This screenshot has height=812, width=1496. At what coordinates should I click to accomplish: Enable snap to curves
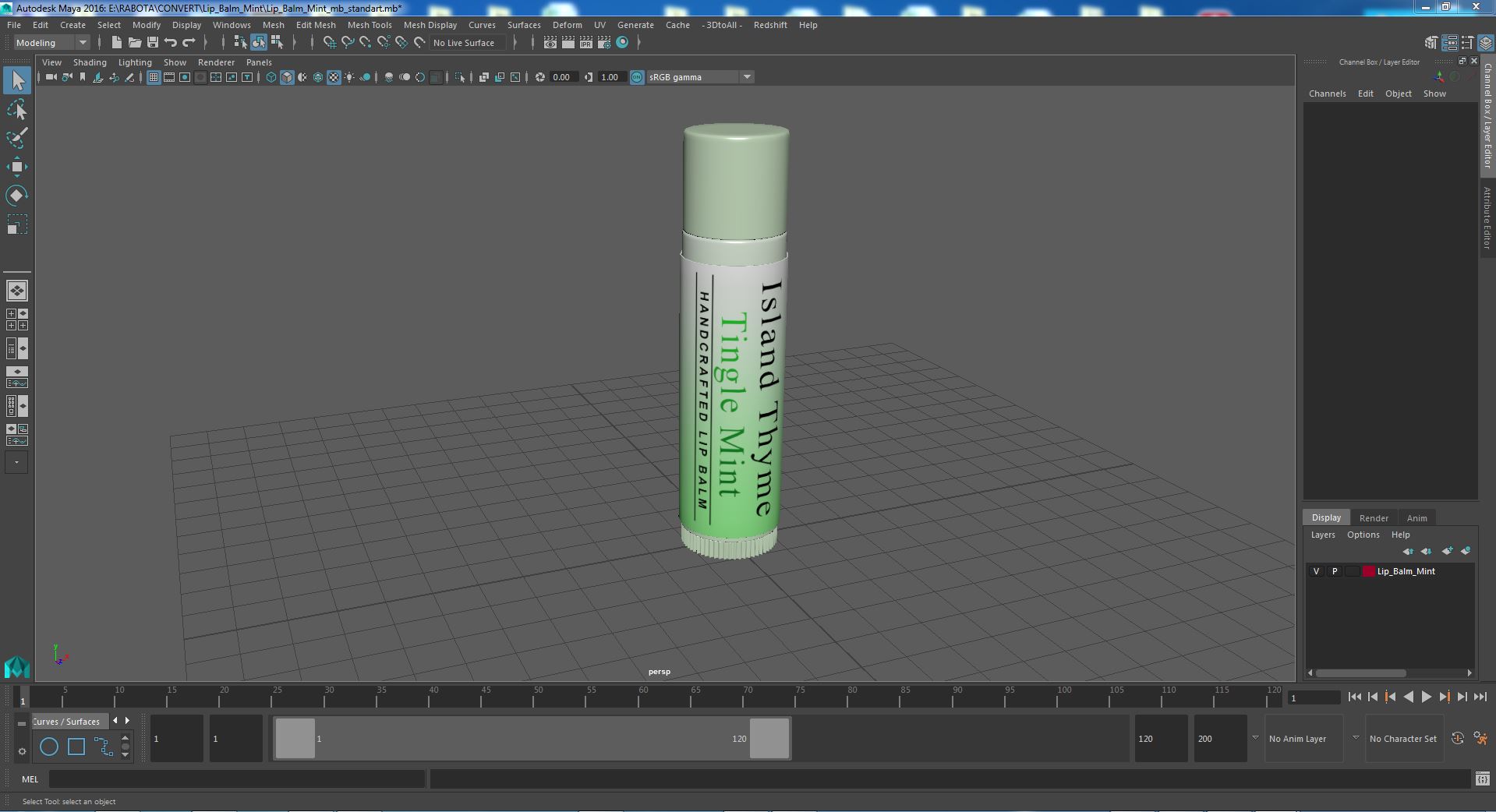coord(348,42)
